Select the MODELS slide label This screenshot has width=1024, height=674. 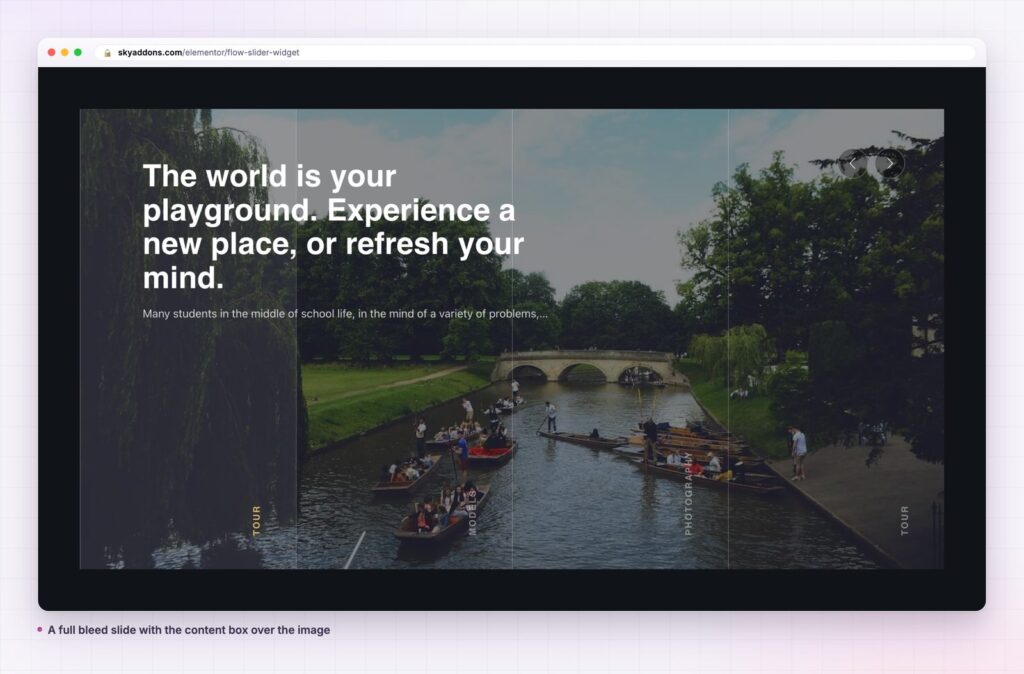coord(472,513)
